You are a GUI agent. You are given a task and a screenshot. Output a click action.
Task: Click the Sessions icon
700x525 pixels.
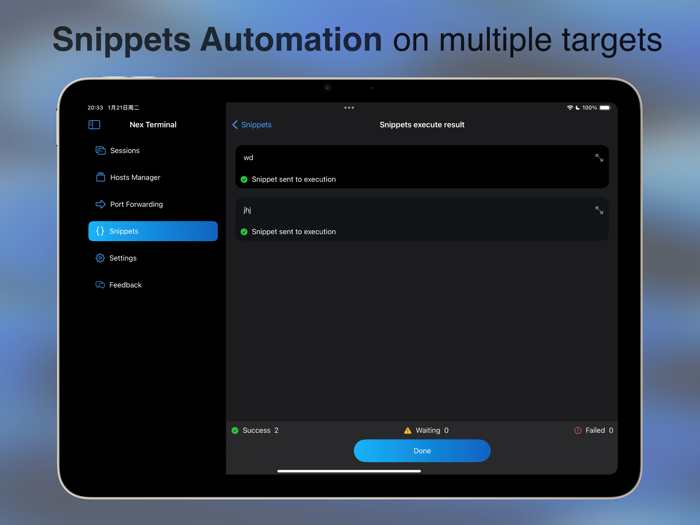tap(100, 150)
